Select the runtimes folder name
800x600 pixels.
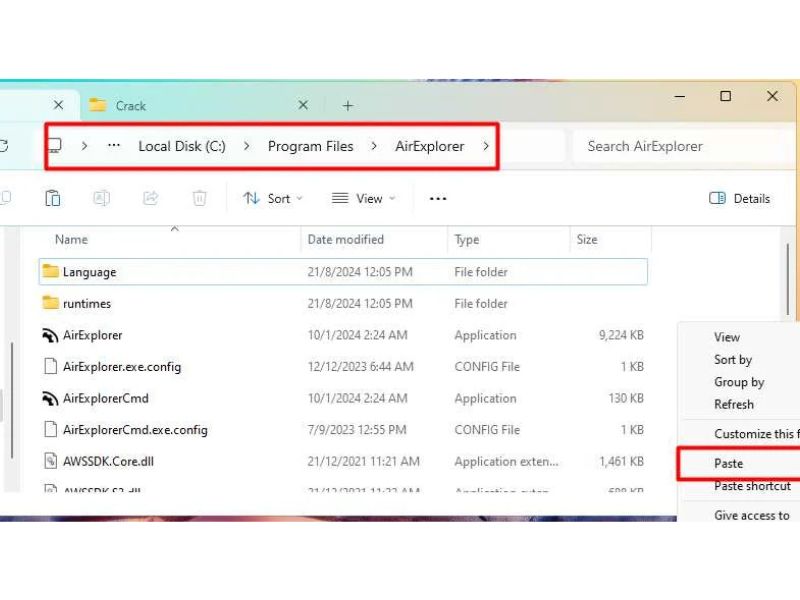coord(87,304)
